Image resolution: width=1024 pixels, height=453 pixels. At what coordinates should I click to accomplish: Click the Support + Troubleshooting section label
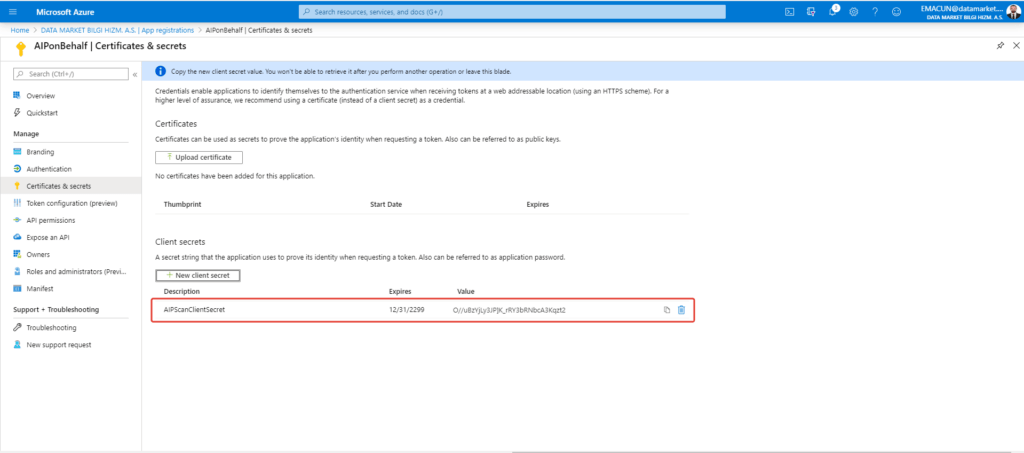(56, 309)
